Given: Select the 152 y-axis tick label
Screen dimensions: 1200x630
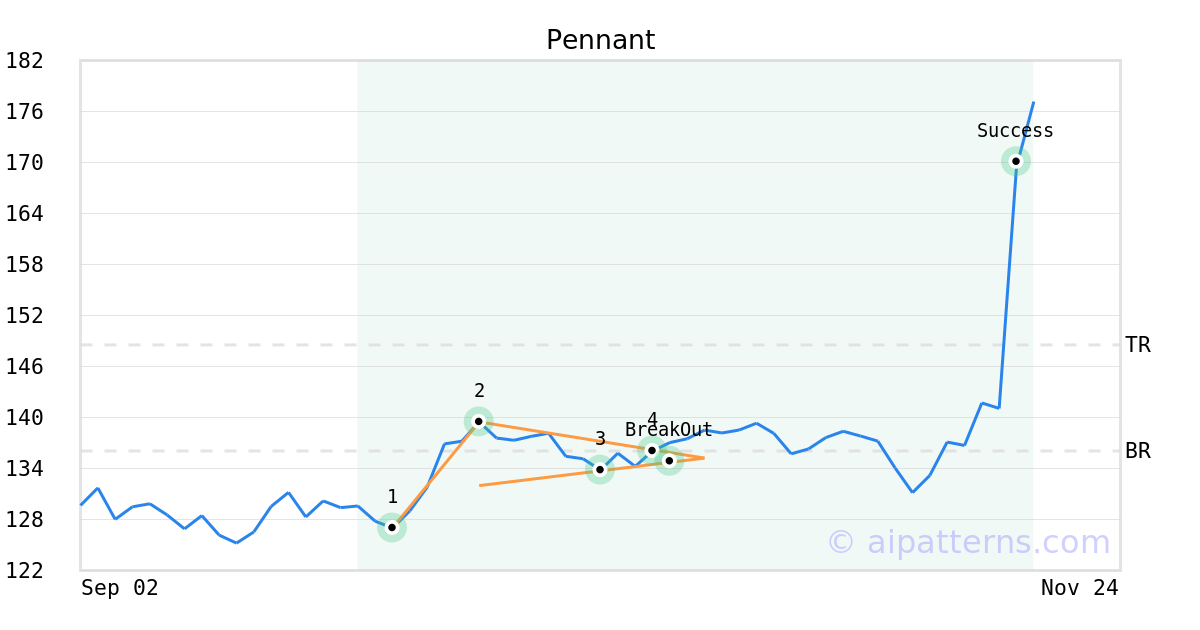Looking at the screenshot, I should click(x=25, y=316).
